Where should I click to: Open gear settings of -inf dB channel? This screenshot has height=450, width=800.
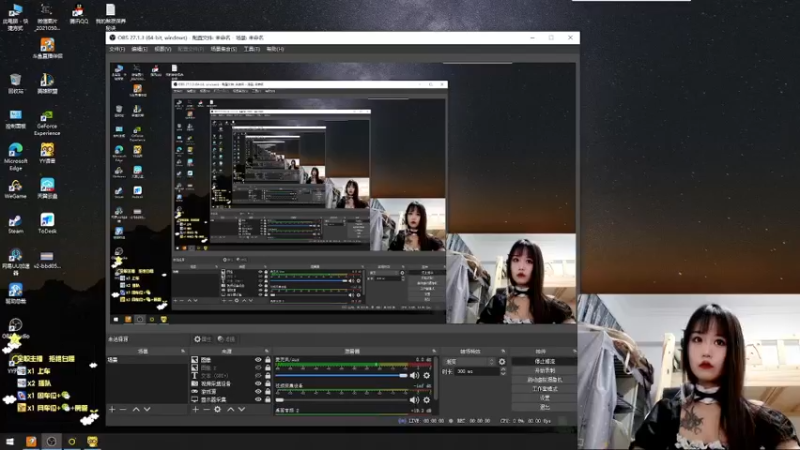pyautogui.click(x=427, y=400)
